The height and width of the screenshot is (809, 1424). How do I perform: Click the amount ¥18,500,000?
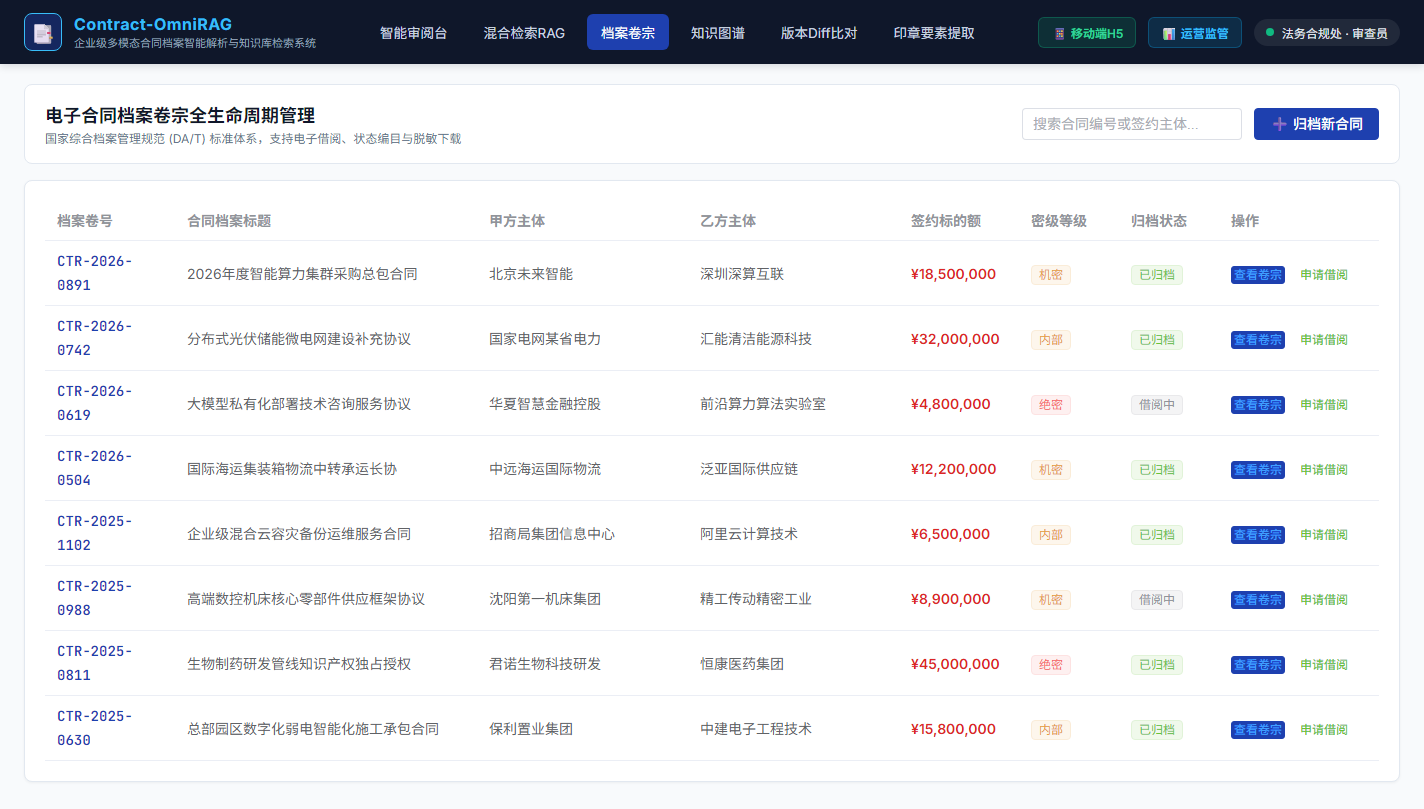point(953,274)
